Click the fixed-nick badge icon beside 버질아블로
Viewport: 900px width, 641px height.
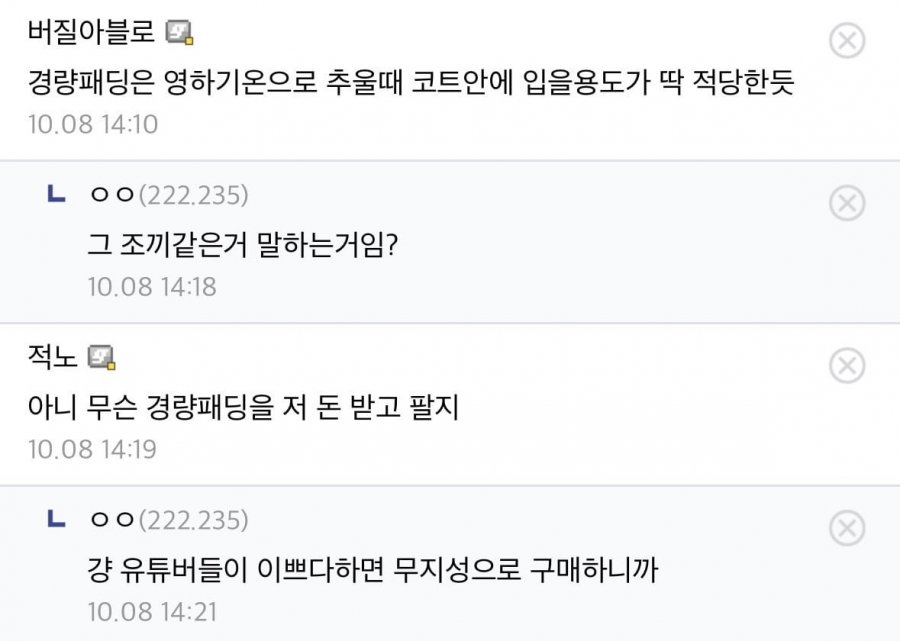[x=179, y=33]
